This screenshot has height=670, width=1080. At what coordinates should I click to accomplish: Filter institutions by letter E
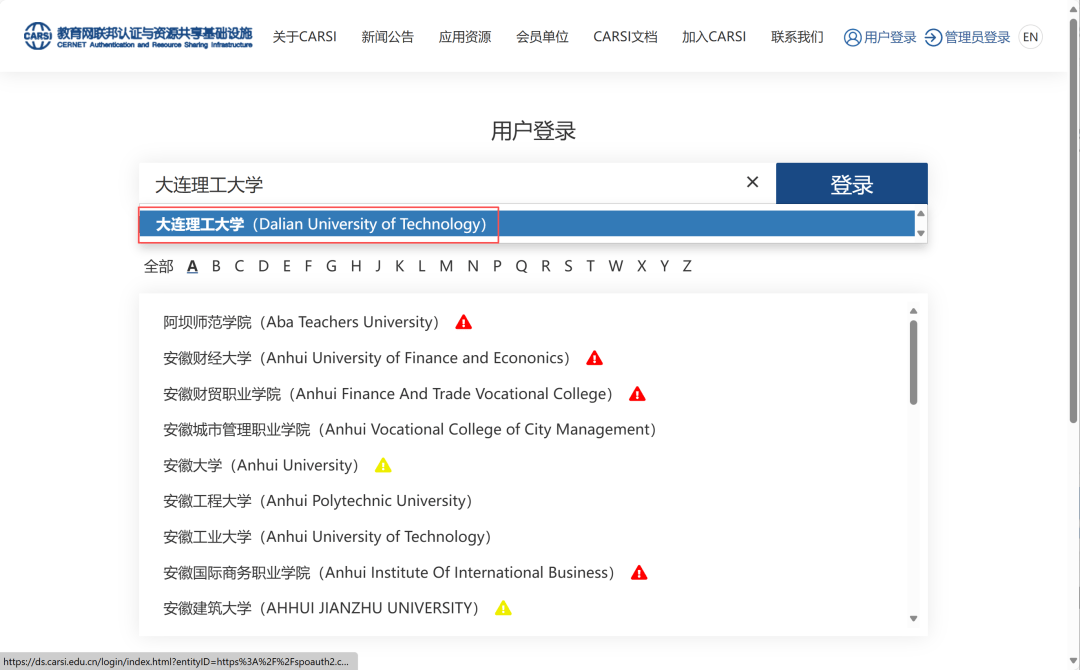(287, 266)
